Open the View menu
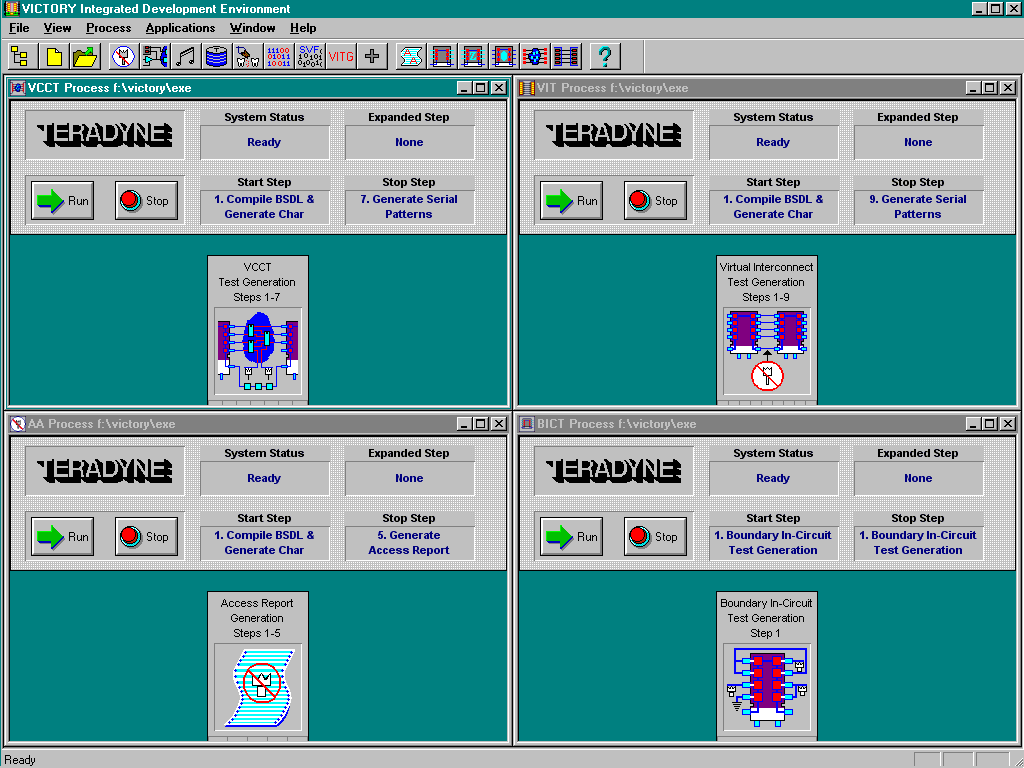The height and width of the screenshot is (768, 1024). (x=57, y=28)
